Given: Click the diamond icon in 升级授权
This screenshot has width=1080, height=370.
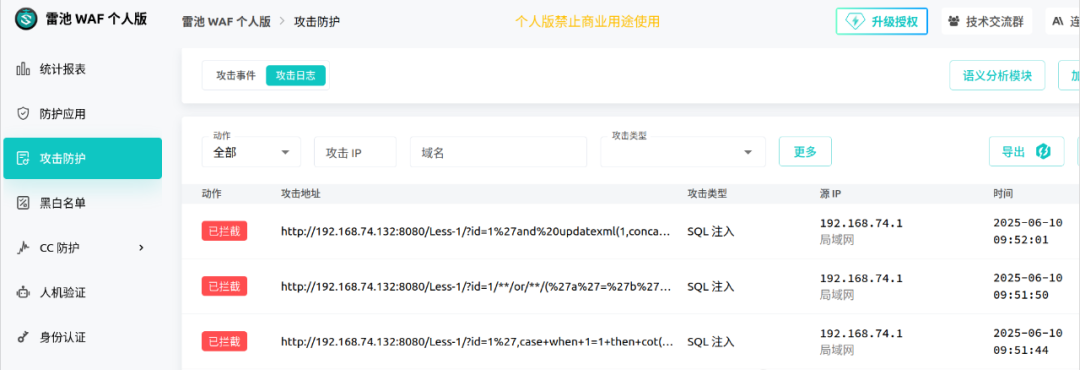Looking at the screenshot, I should tap(855, 21).
